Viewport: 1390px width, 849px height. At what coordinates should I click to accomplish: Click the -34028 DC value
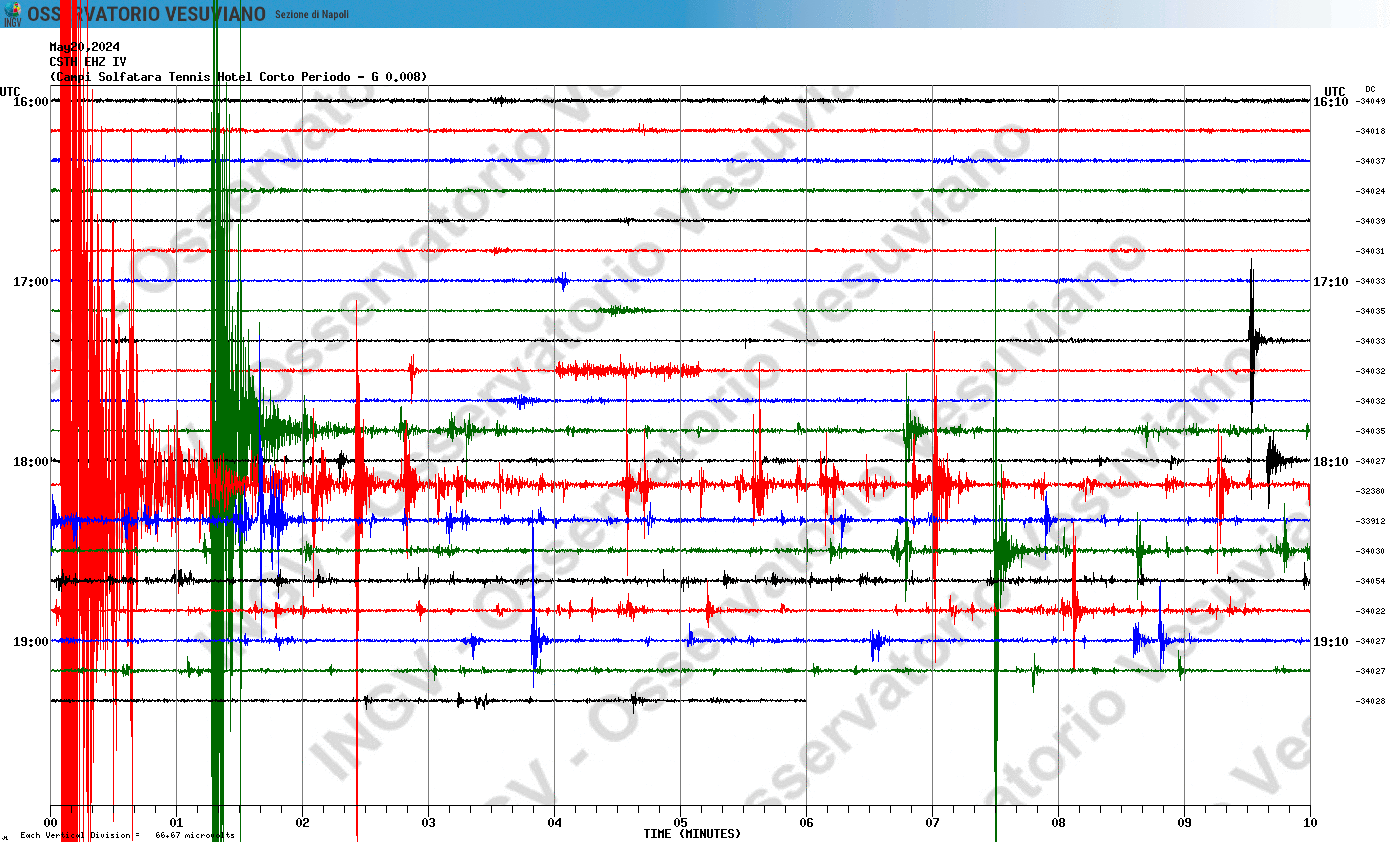tap(1371, 701)
